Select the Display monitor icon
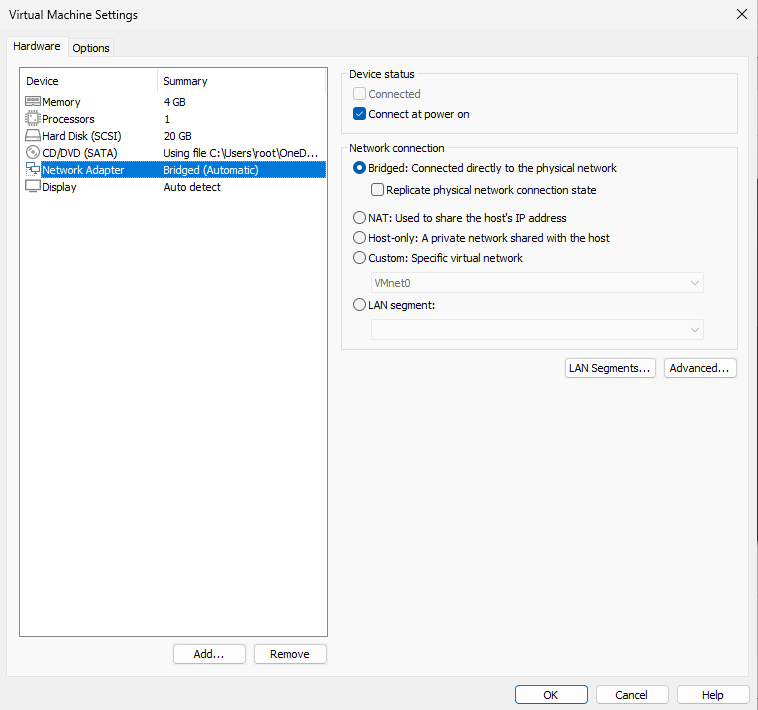 point(33,187)
